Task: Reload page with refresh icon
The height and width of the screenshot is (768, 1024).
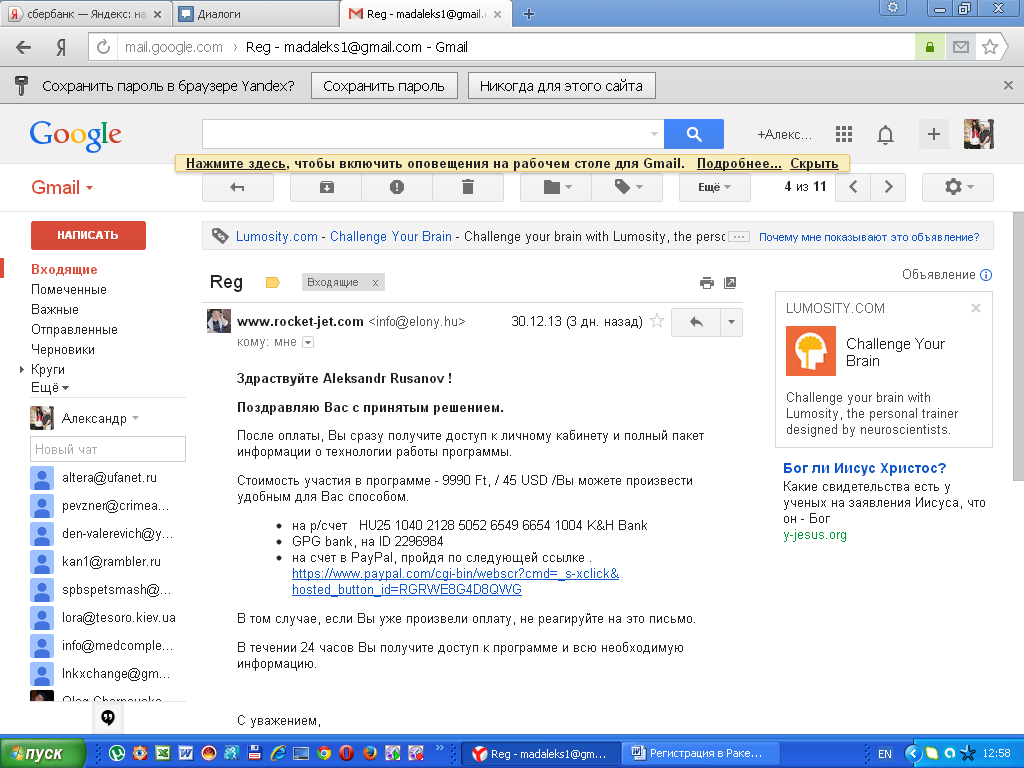Action: [103, 47]
